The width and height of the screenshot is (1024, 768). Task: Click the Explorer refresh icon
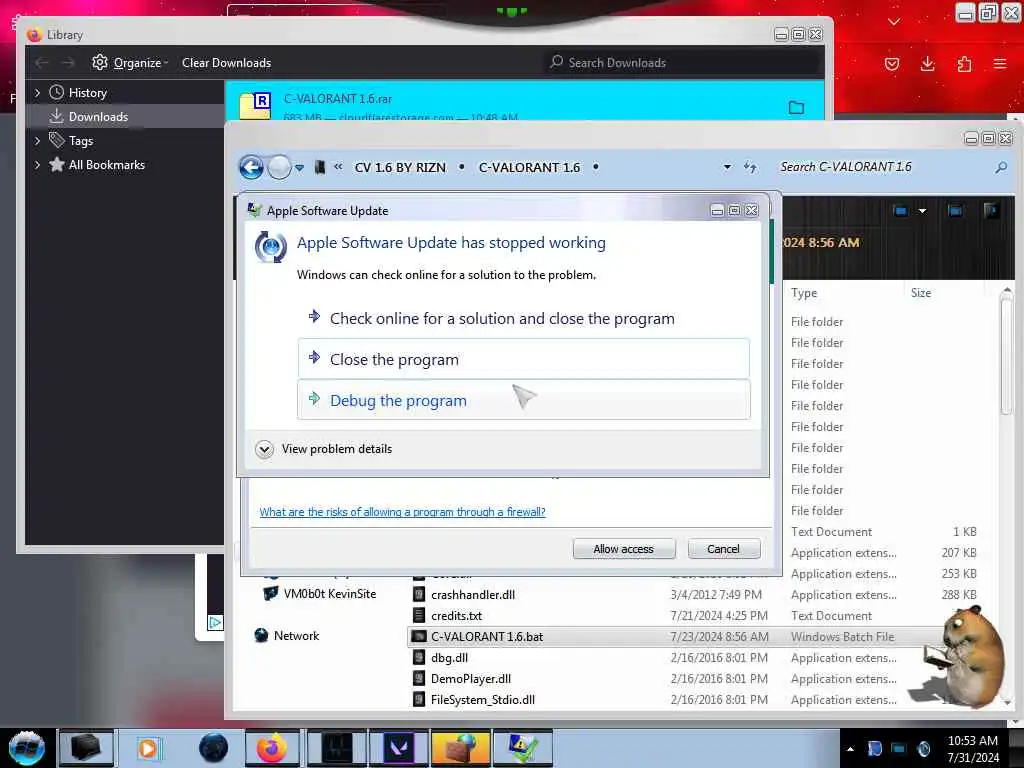point(750,167)
